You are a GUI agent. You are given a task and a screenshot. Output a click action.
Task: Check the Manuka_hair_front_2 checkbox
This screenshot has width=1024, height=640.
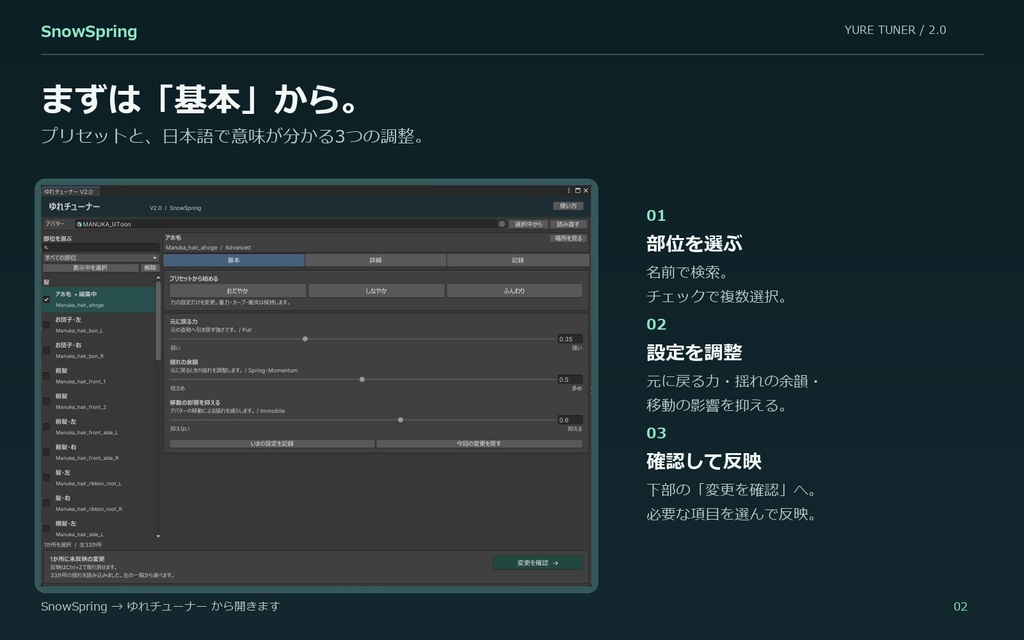pos(46,401)
